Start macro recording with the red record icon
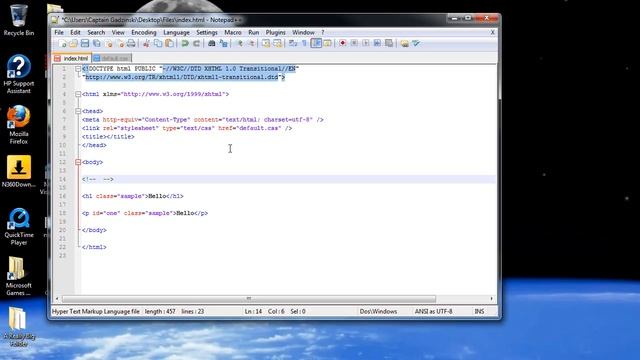 click(x=343, y=43)
